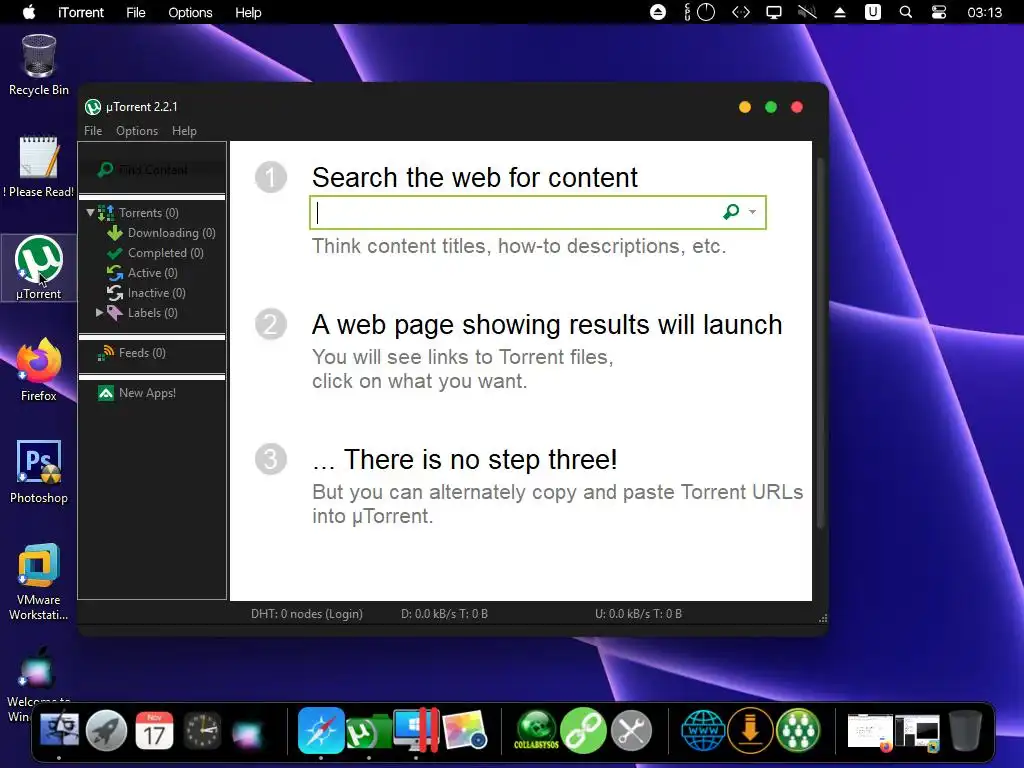Screen dimensions: 1024x768
Task: Open the Parallels Windows monitor dock icon
Action: [x=416, y=730]
